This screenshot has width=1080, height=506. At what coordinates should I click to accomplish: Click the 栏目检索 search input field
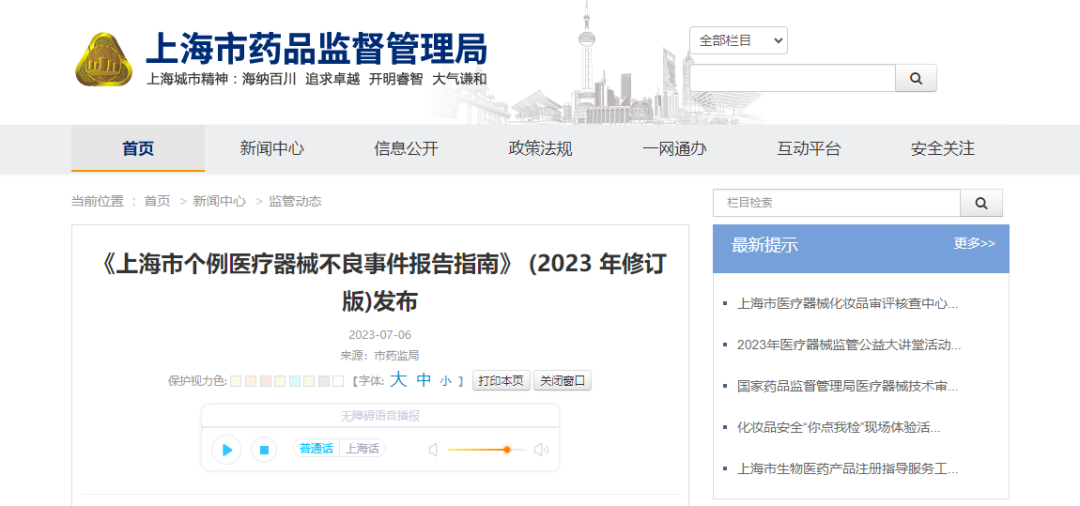pyautogui.click(x=836, y=203)
